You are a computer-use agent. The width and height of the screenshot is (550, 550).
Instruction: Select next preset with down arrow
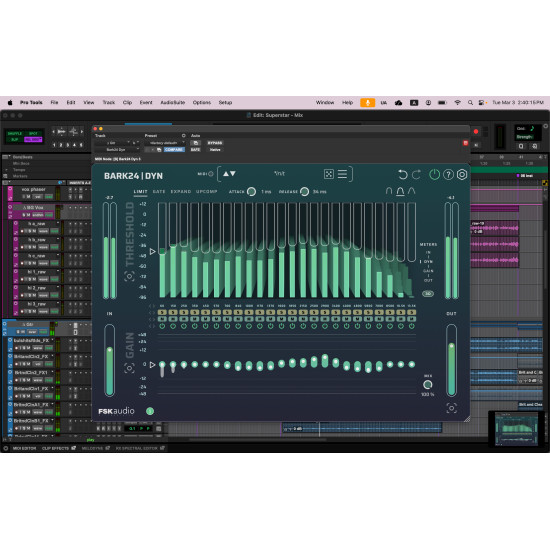(233, 174)
